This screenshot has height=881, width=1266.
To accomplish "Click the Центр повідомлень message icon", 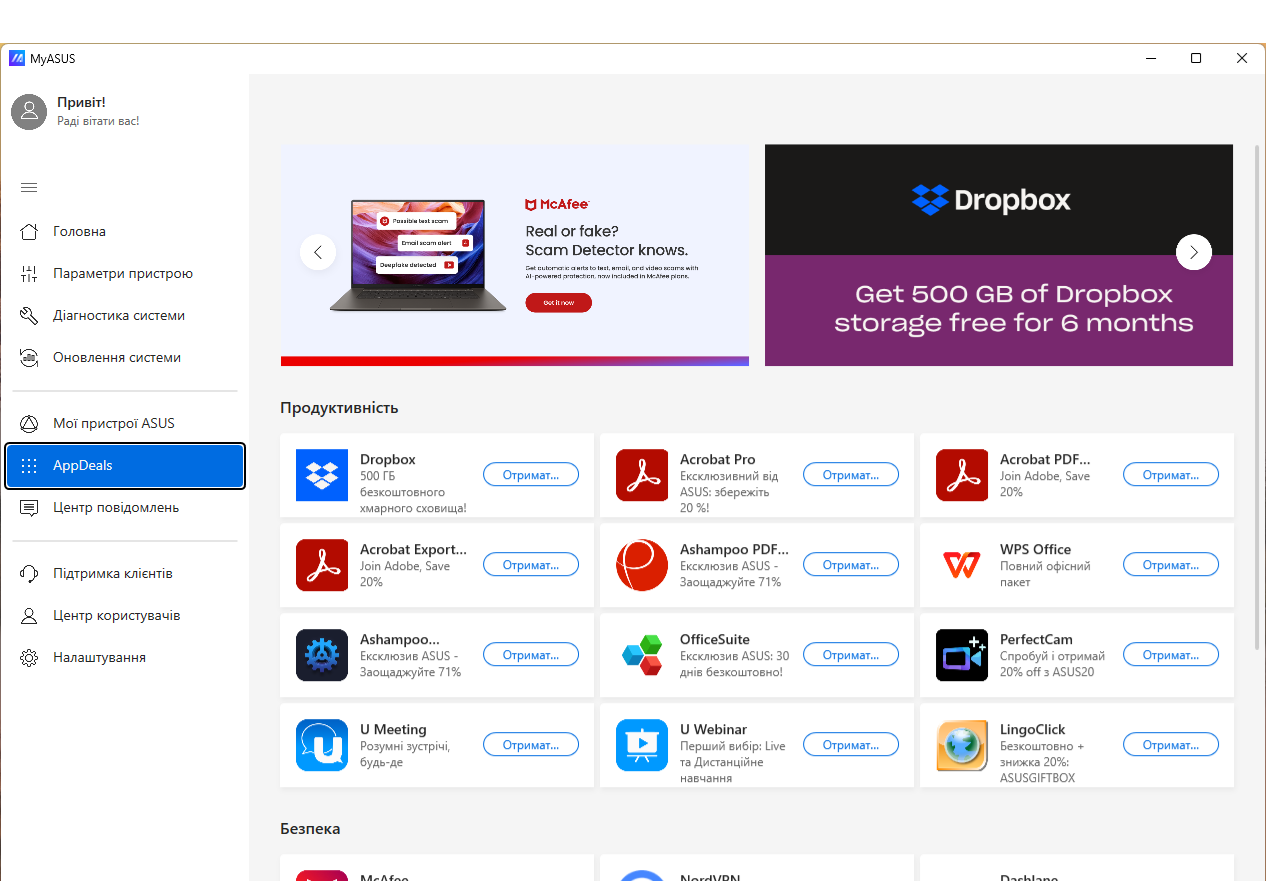I will 29,507.
